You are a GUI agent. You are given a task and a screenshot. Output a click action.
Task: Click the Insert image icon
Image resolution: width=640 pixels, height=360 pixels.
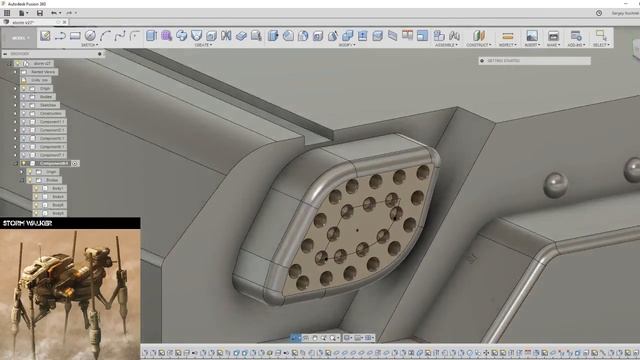[532, 36]
